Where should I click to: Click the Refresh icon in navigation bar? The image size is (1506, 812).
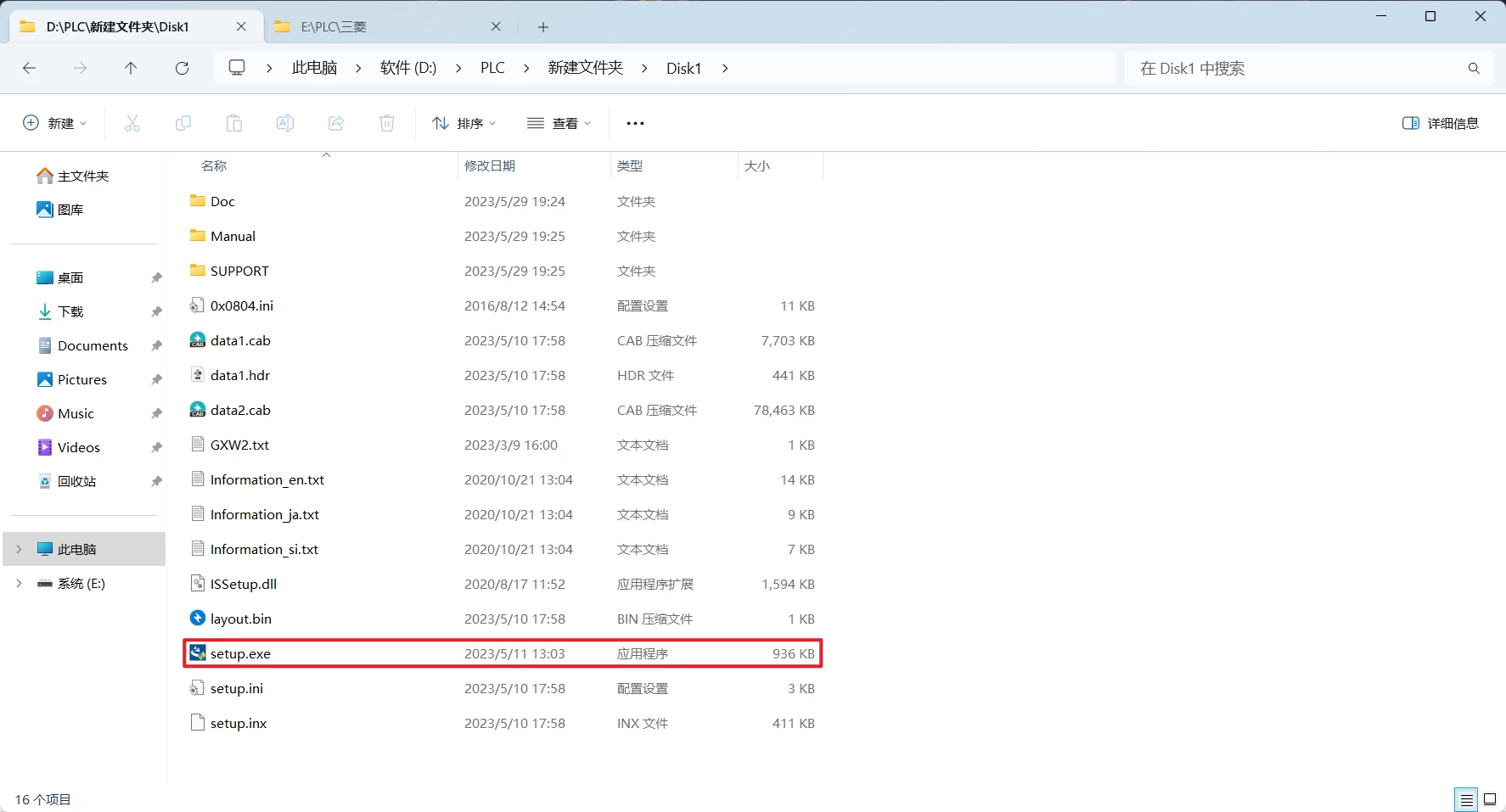pyautogui.click(x=182, y=68)
